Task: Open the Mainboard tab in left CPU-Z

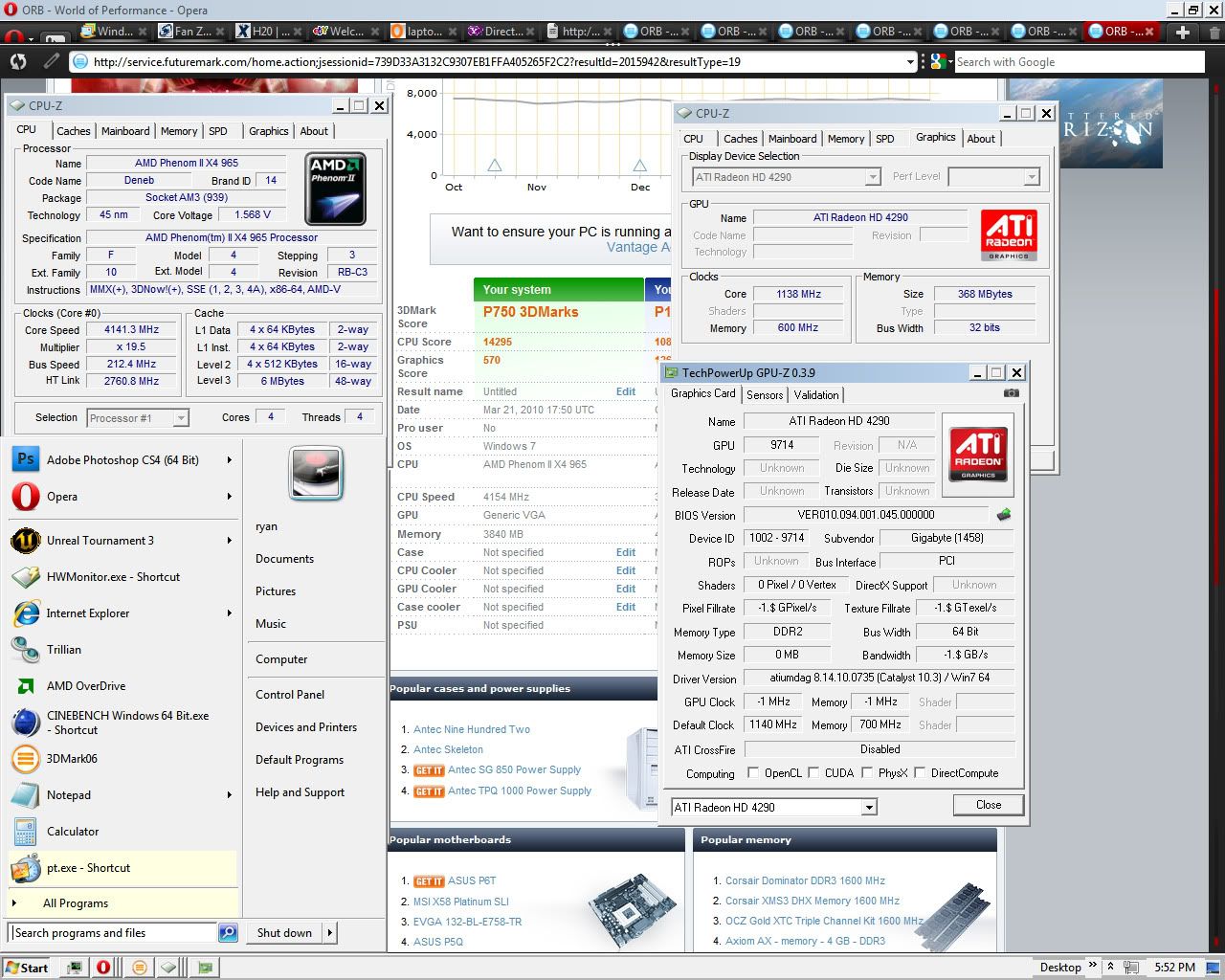Action: click(x=125, y=131)
